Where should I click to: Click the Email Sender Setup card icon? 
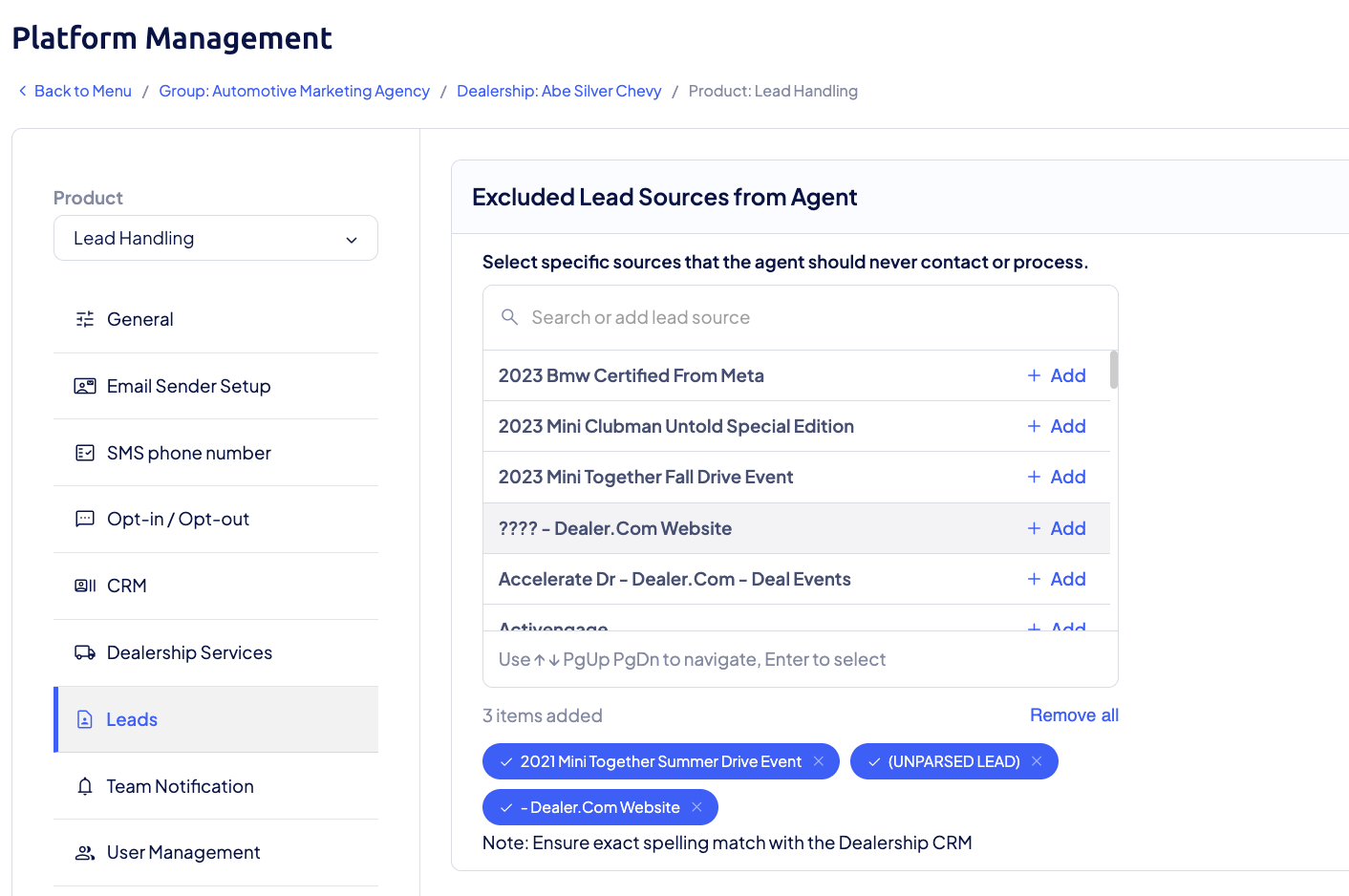(85, 386)
